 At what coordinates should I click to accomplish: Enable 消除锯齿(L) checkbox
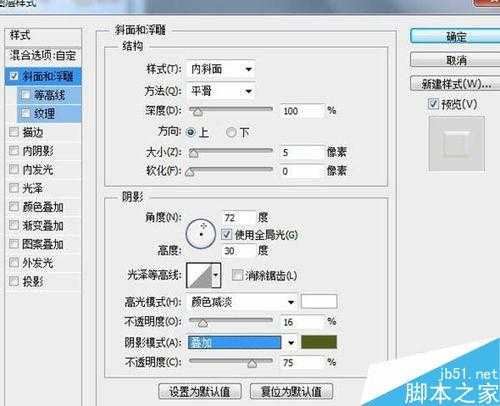[x=237, y=275]
